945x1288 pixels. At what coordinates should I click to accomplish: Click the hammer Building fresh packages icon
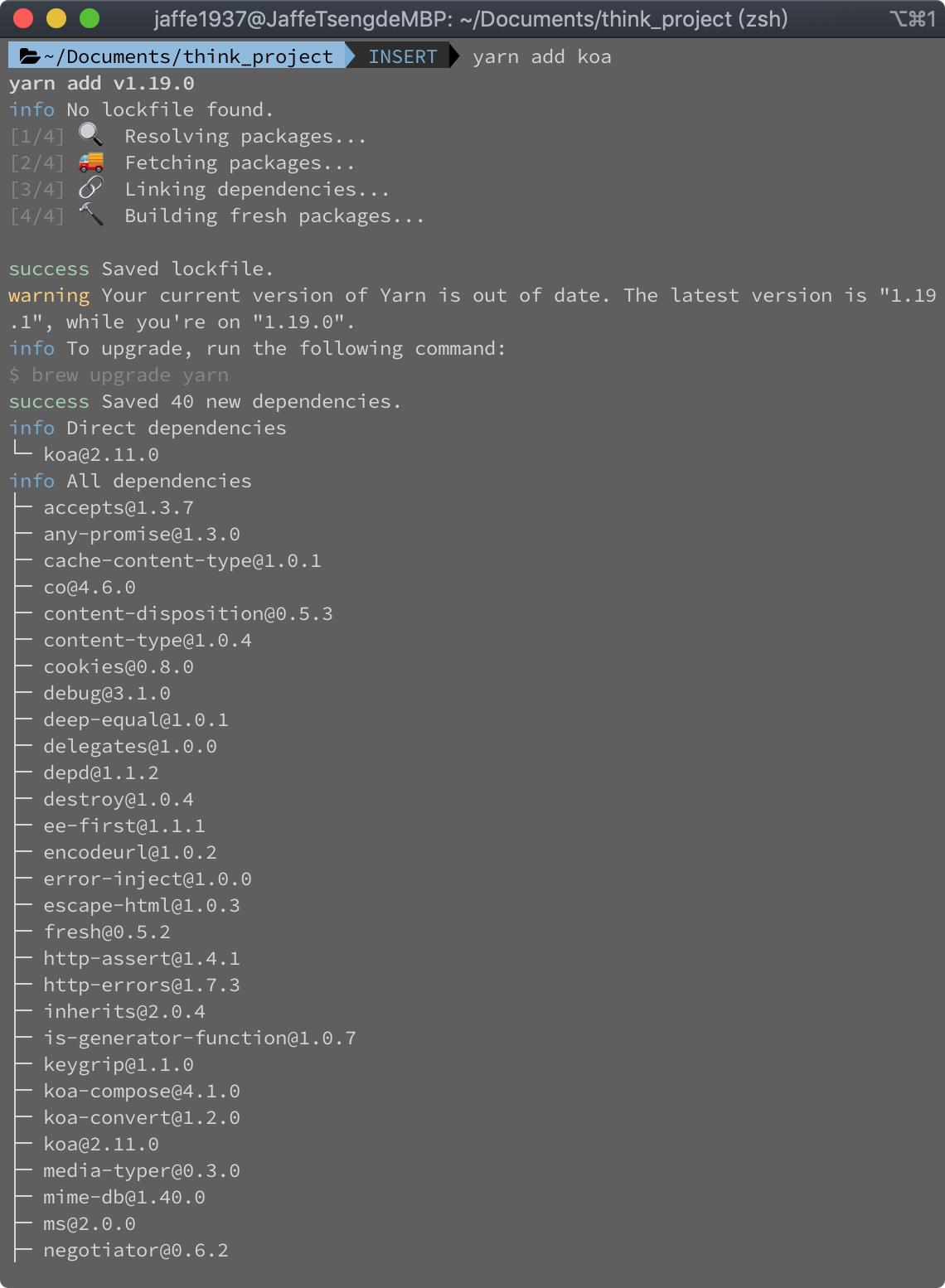[90, 215]
